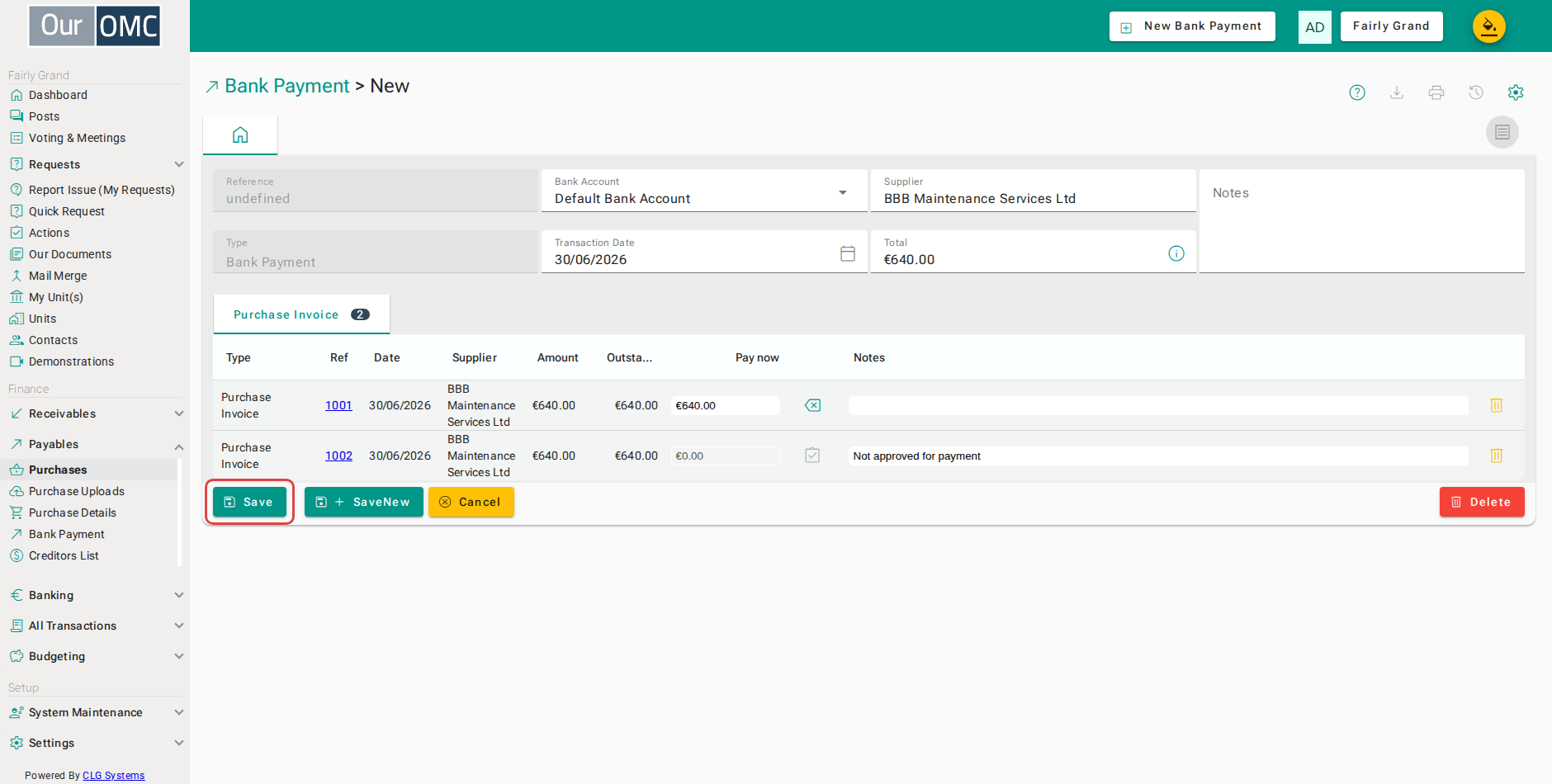Click the New Bank Payment button
This screenshot has height=784, width=1552.
pyautogui.click(x=1192, y=26)
